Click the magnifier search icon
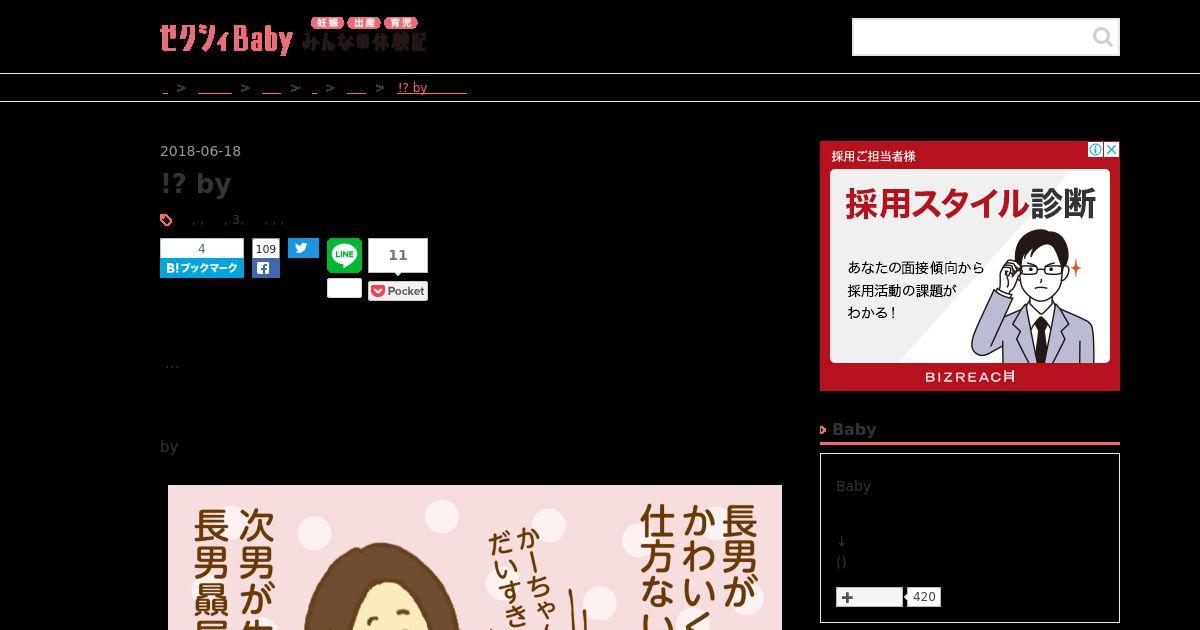This screenshot has height=630, width=1200. 1103,37
